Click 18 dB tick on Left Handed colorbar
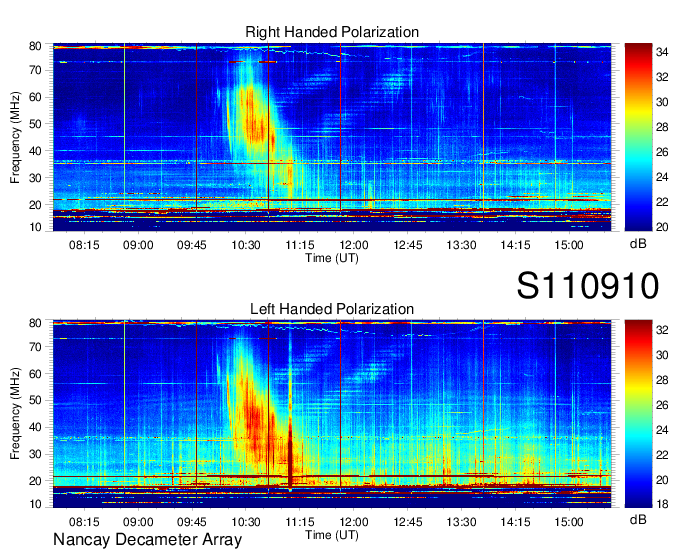 pyautogui.click(x=662, y=504)
